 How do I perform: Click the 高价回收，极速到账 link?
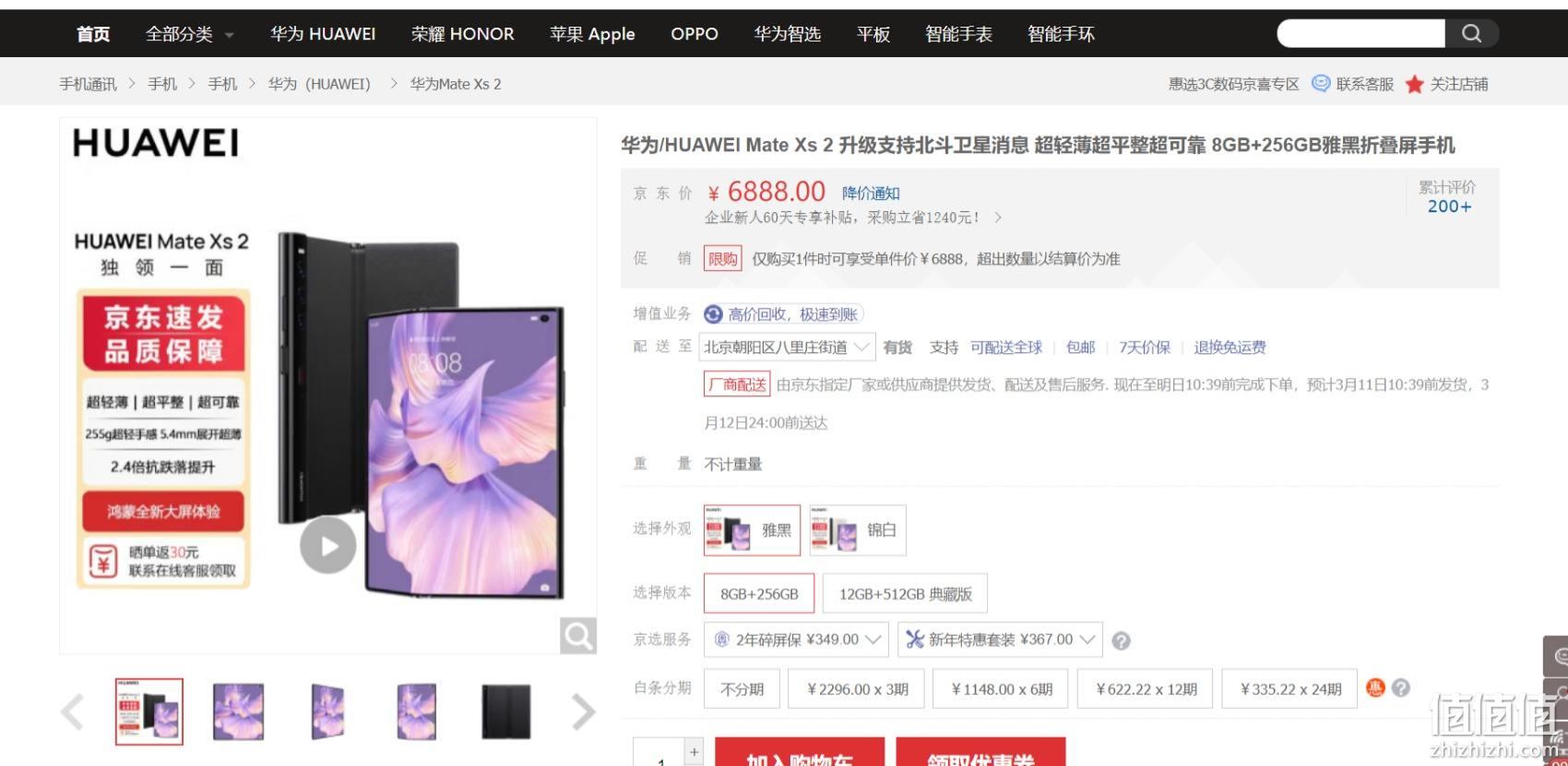pos(793,314)
